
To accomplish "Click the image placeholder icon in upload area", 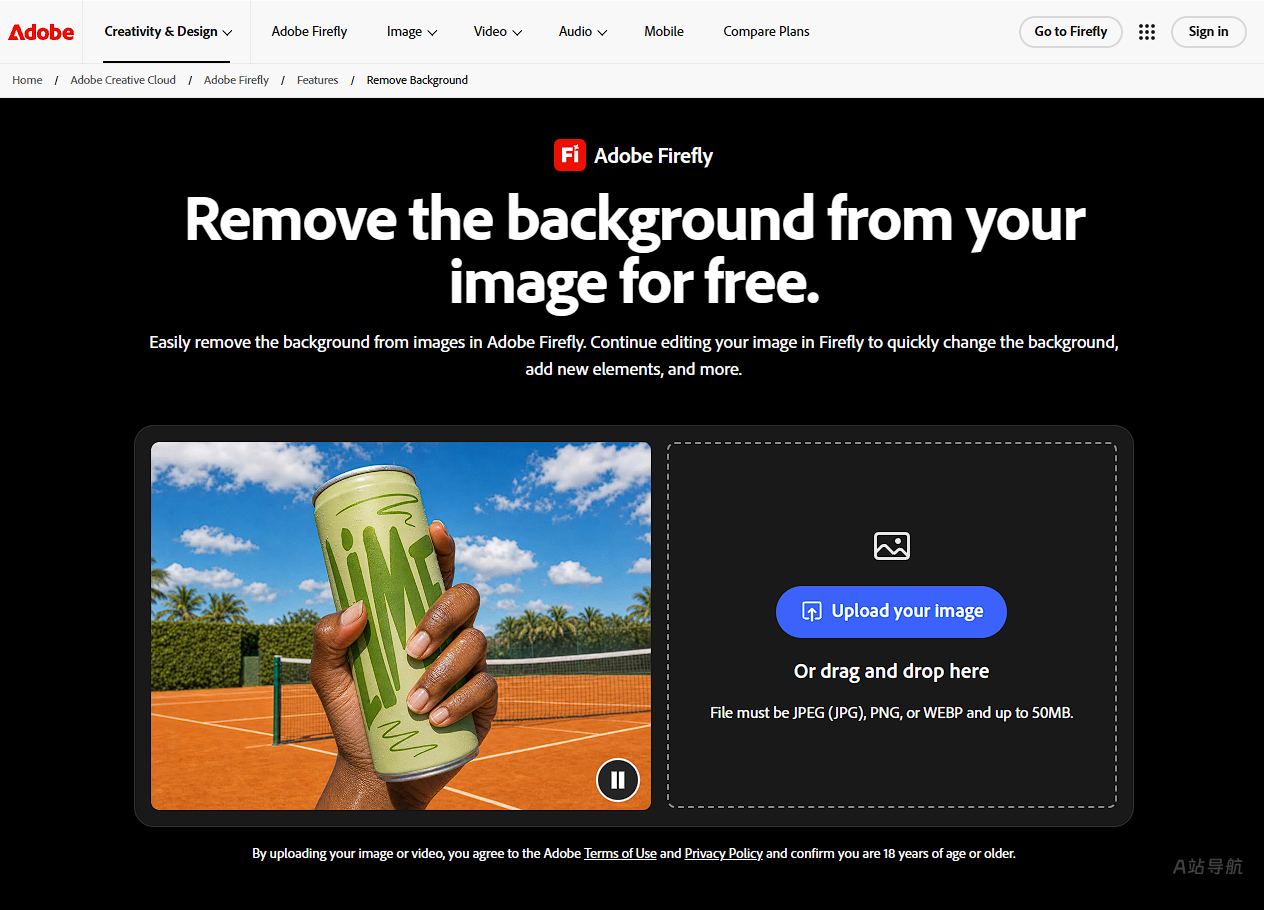I will click(891, 545).
